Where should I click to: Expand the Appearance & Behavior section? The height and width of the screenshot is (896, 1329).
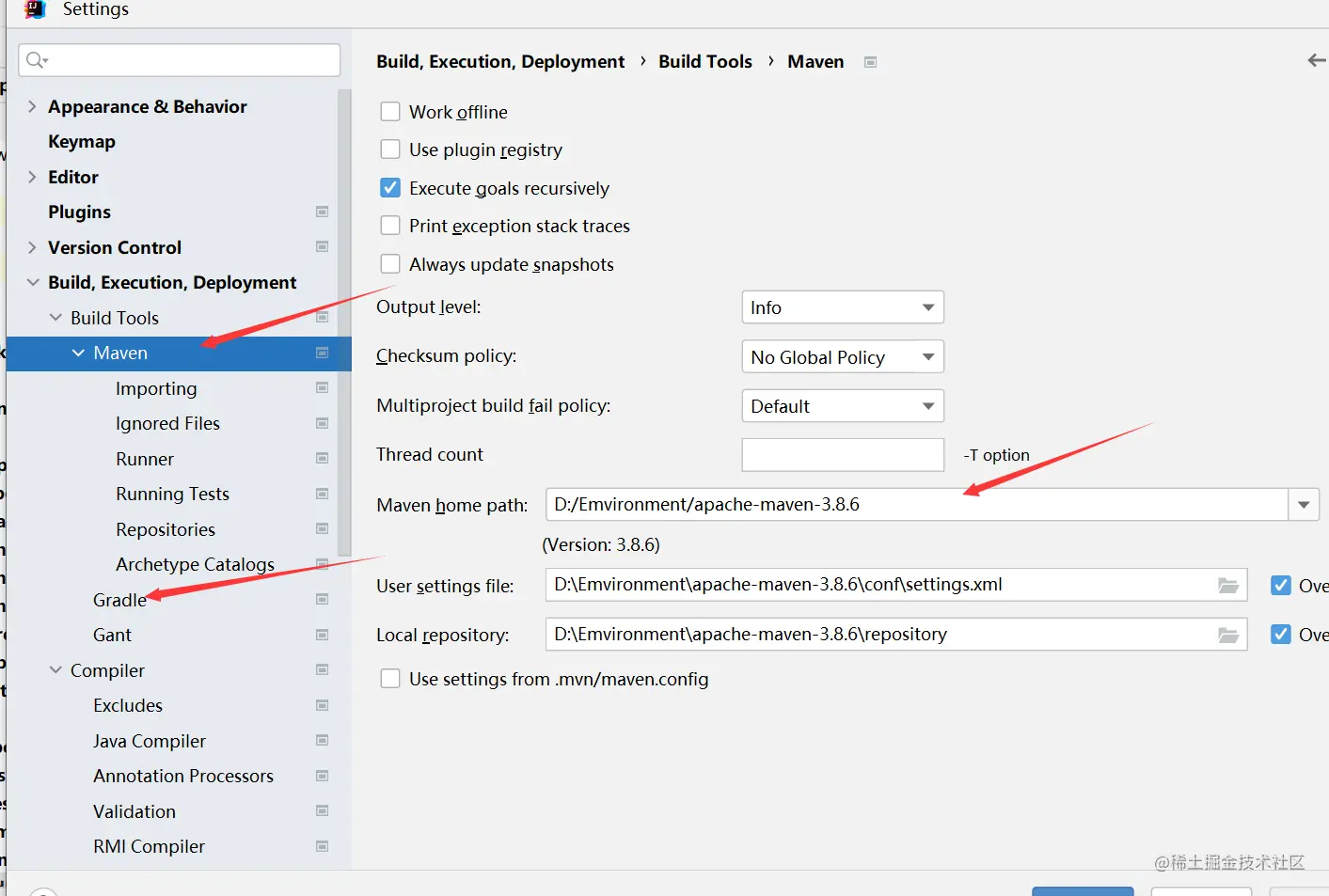32,106
